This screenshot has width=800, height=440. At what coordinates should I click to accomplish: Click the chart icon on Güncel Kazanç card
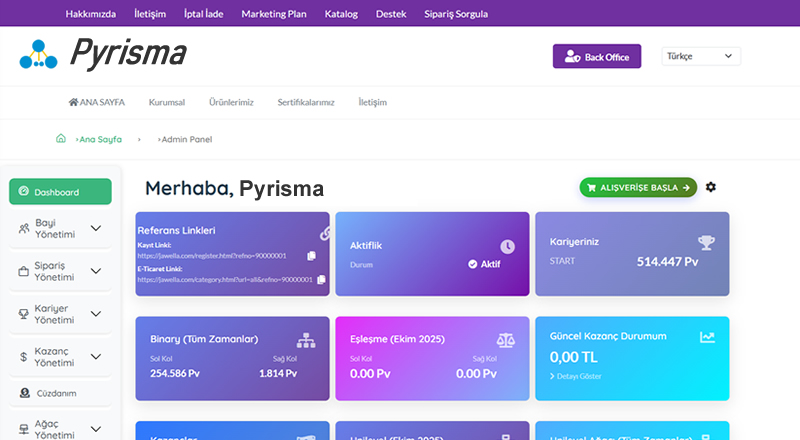coord(707,338)
